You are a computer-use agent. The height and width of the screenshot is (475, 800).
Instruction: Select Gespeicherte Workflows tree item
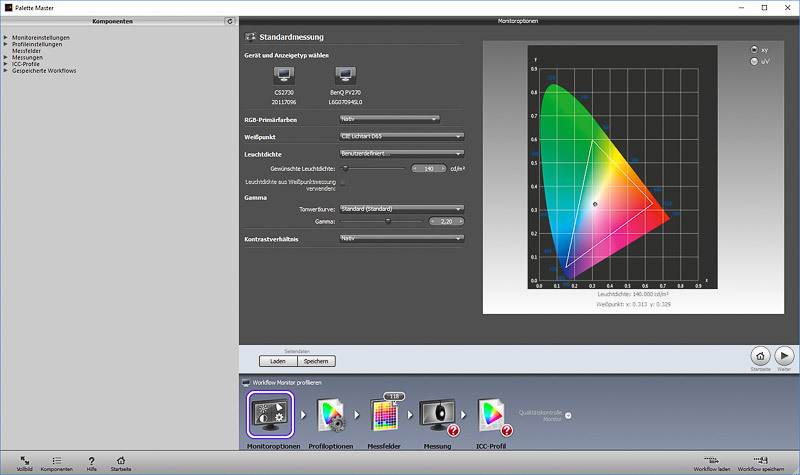point(44,71)
